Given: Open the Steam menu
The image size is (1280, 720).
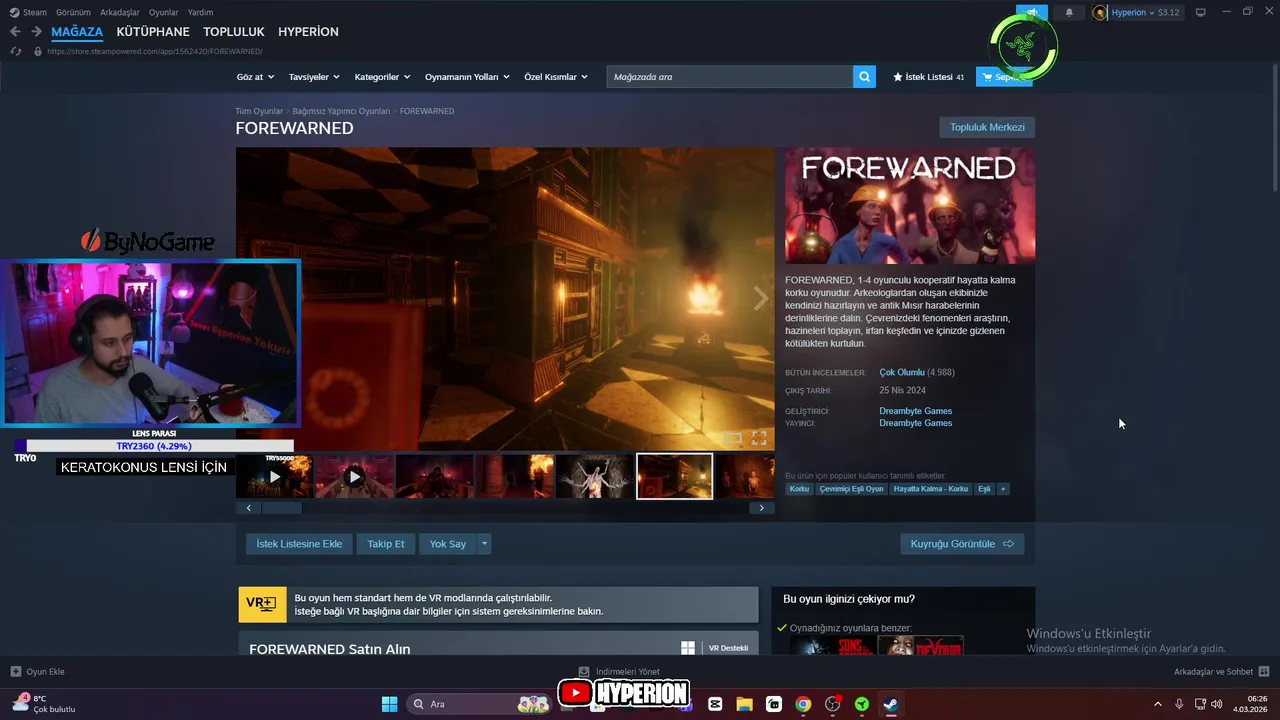Looking at the screenshot, I should (28, 12).
